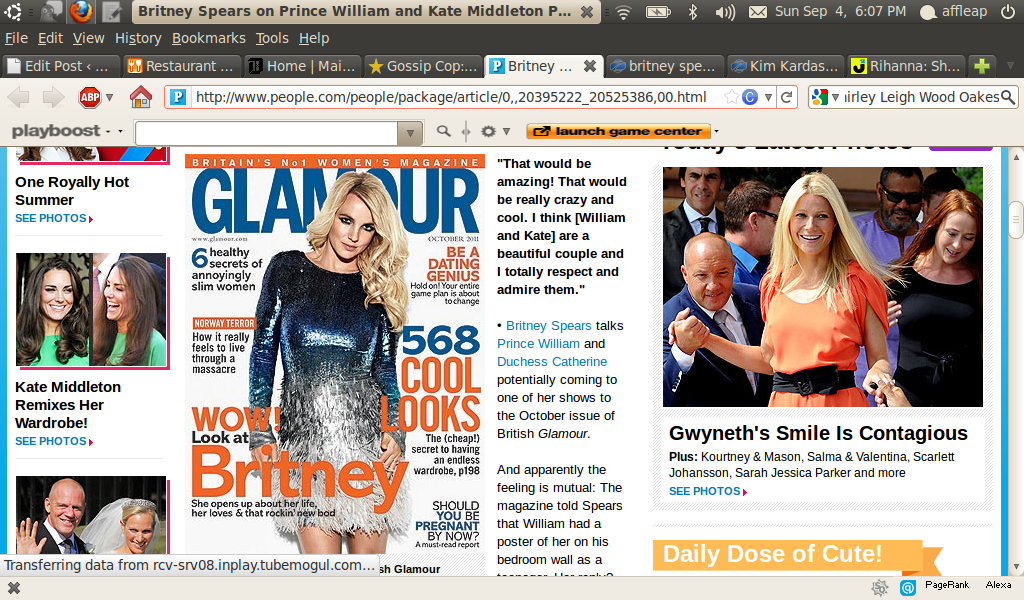The width and height of the screenshot is (1024, 600).
Task: Click SEE PHOTOS under Kate Middleton Remixes Her Wardrobe
Action: coord(54,441)
